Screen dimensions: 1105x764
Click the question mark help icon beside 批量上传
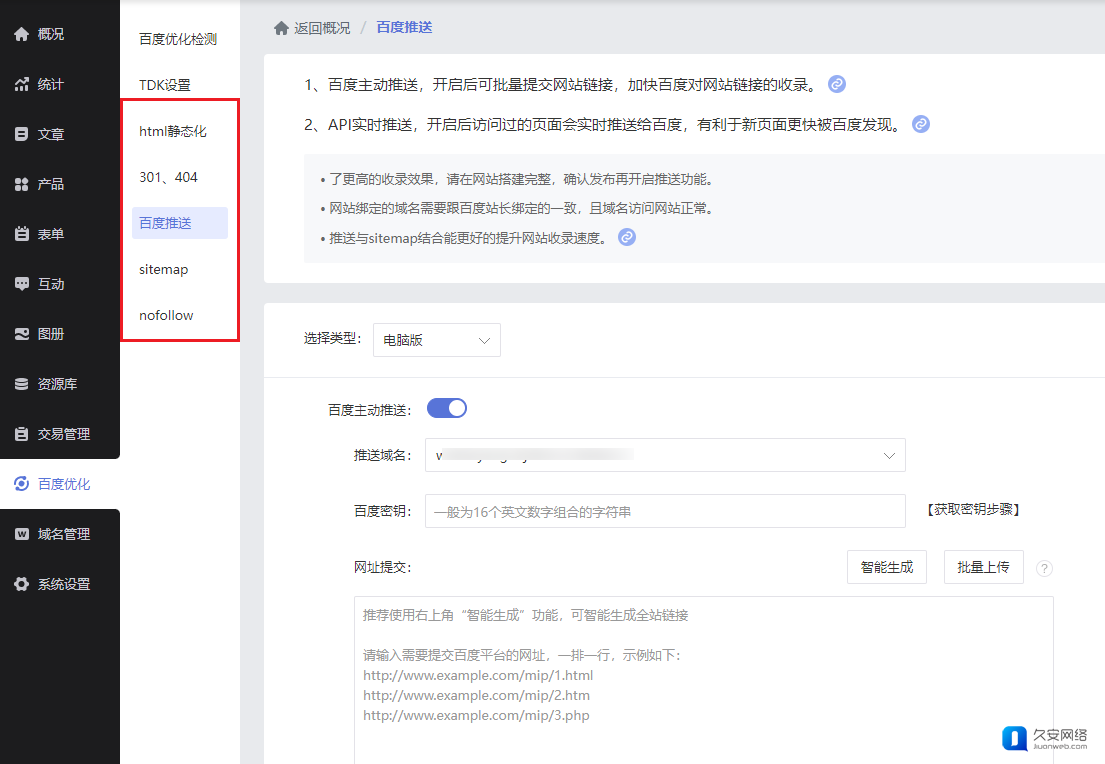[1044, 568]
